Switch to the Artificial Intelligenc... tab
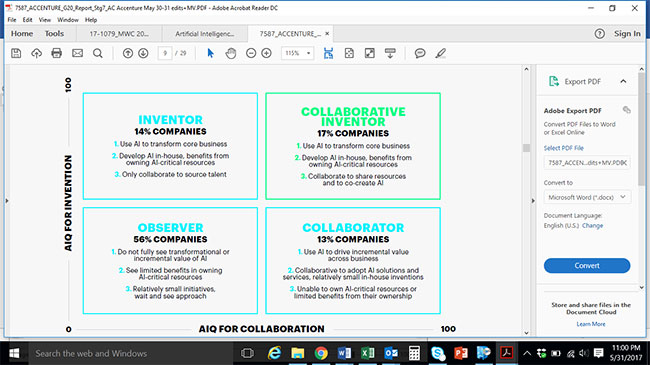The image size is (650, 365). click(x=204, y=34)
